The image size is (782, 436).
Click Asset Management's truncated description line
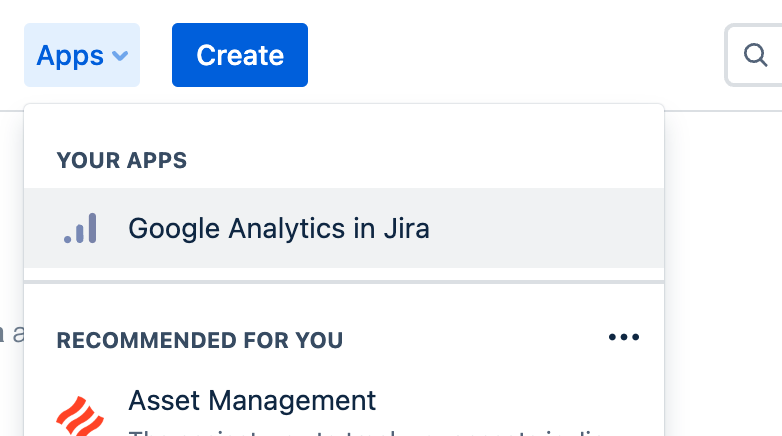pos(350,431)
